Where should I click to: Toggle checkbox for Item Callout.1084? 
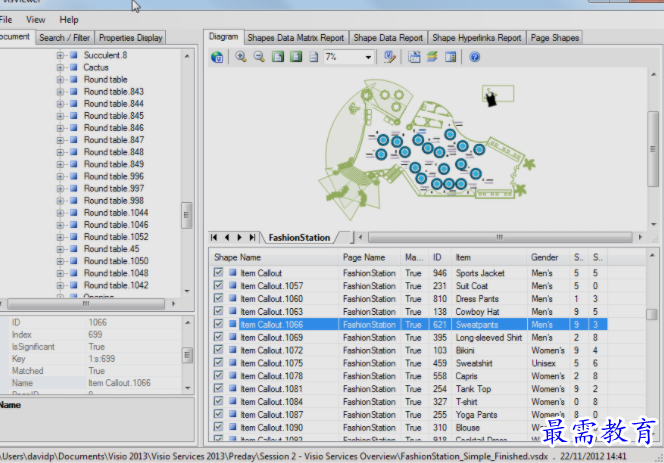[219, 401]
